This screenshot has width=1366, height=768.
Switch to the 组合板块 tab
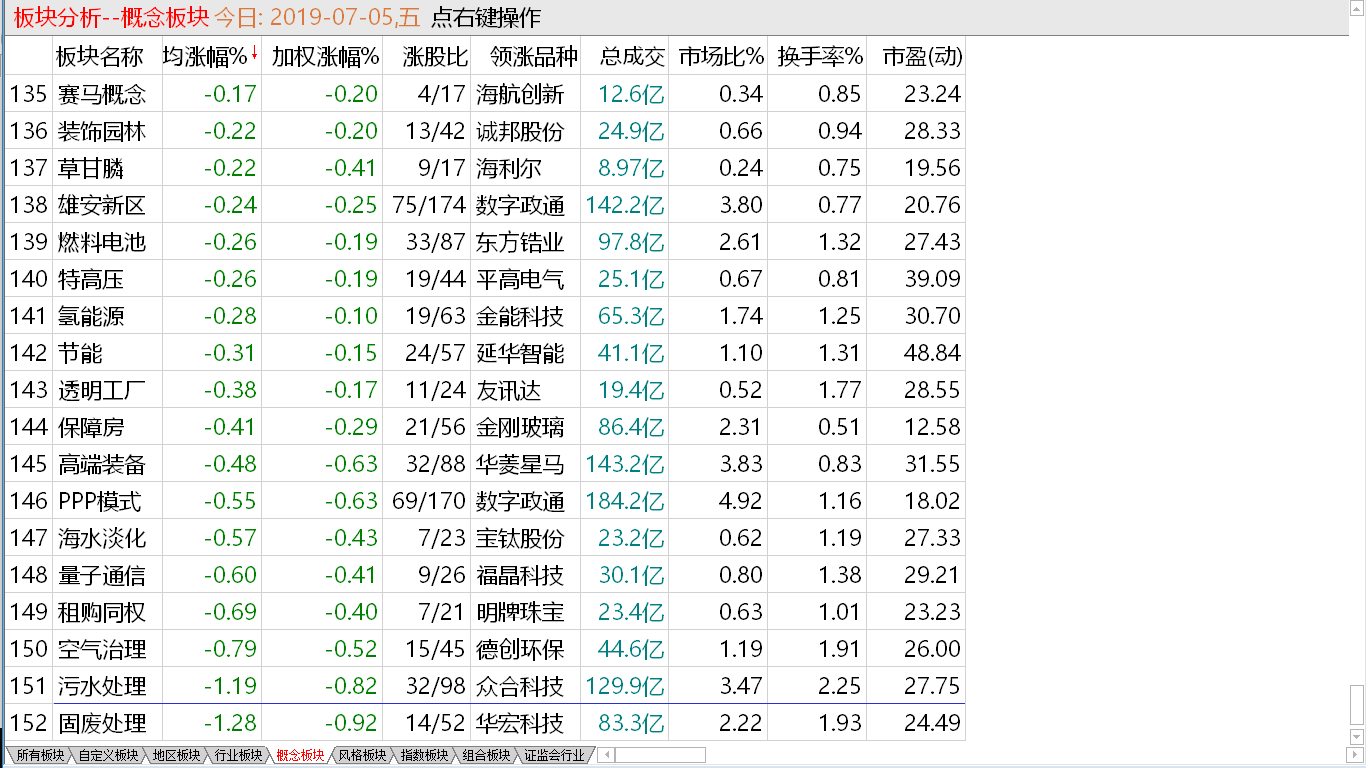pos(486,756)
